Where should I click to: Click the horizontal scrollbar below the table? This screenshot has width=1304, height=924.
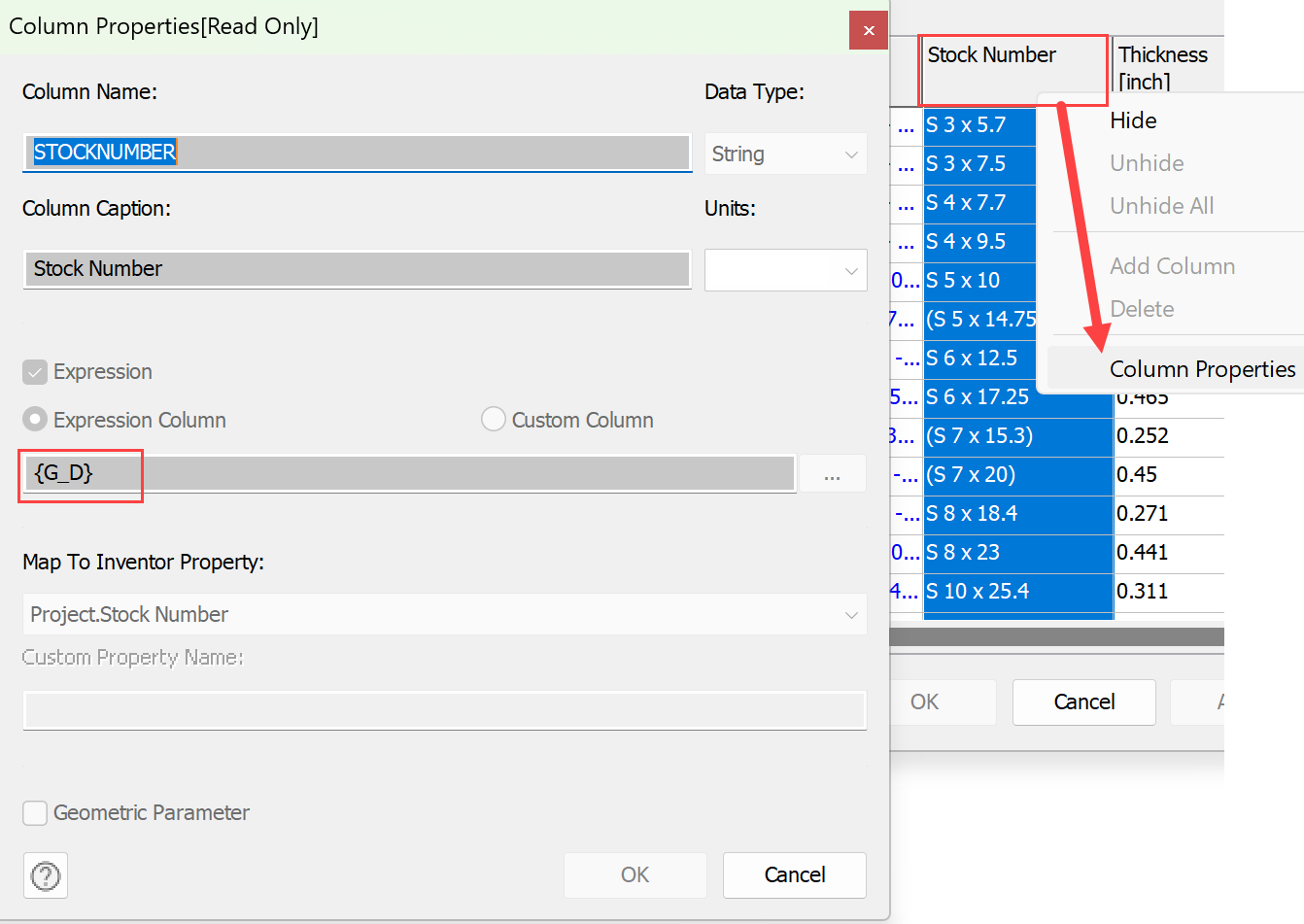click(x=1059, y=637)
